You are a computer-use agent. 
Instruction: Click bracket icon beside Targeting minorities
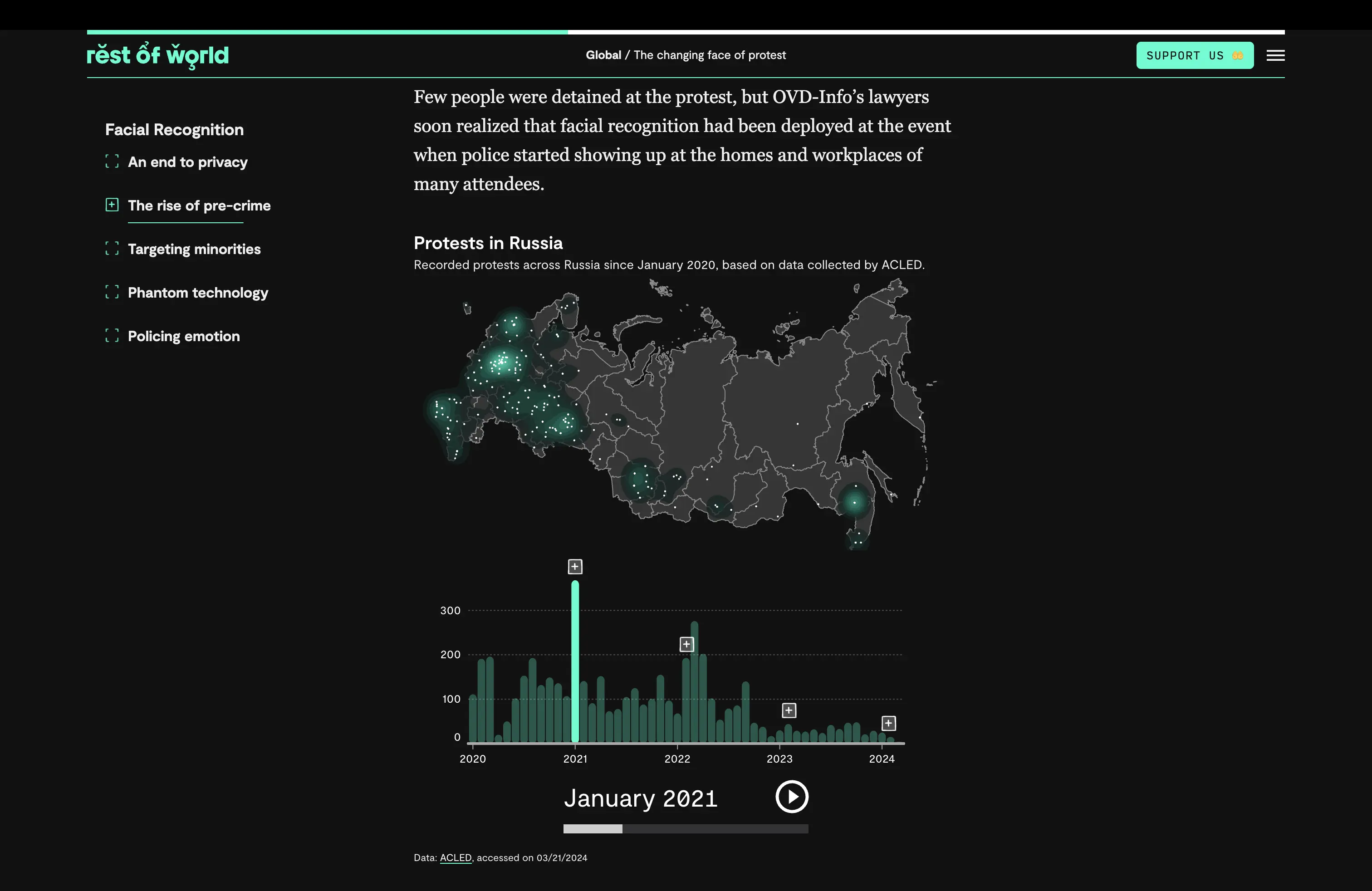(112, 249)
